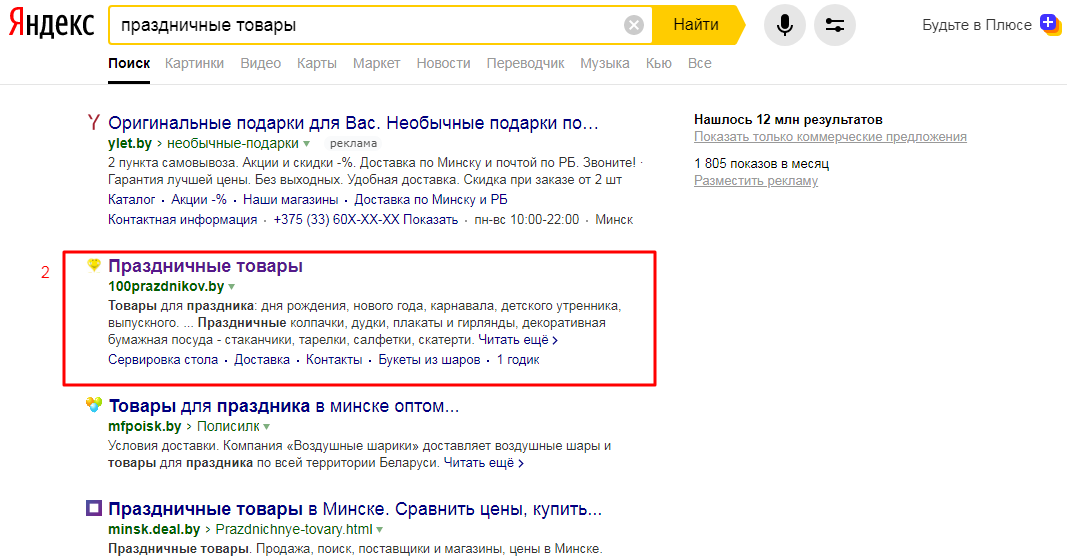This screenshot has height=557, width=1067.
Task: Open the Доставка sitelink under 100prazdnikov
Action: (x=262, y=360)
